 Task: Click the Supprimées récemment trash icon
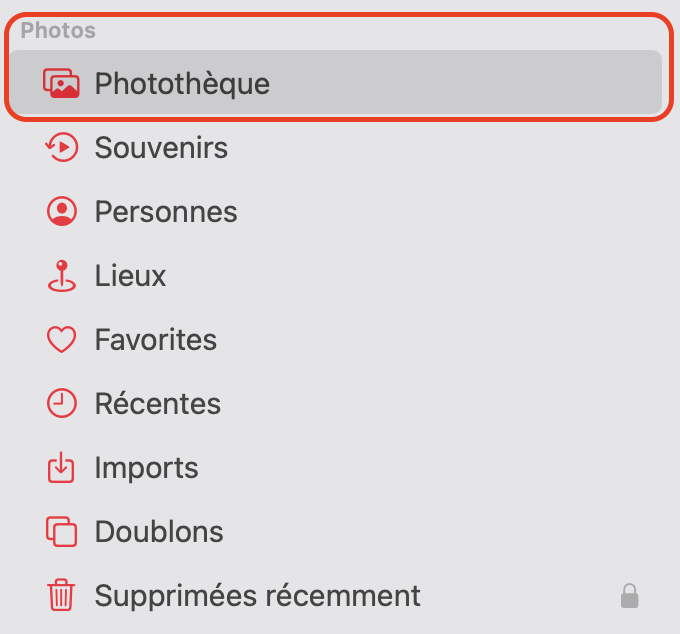click(61, 596)
